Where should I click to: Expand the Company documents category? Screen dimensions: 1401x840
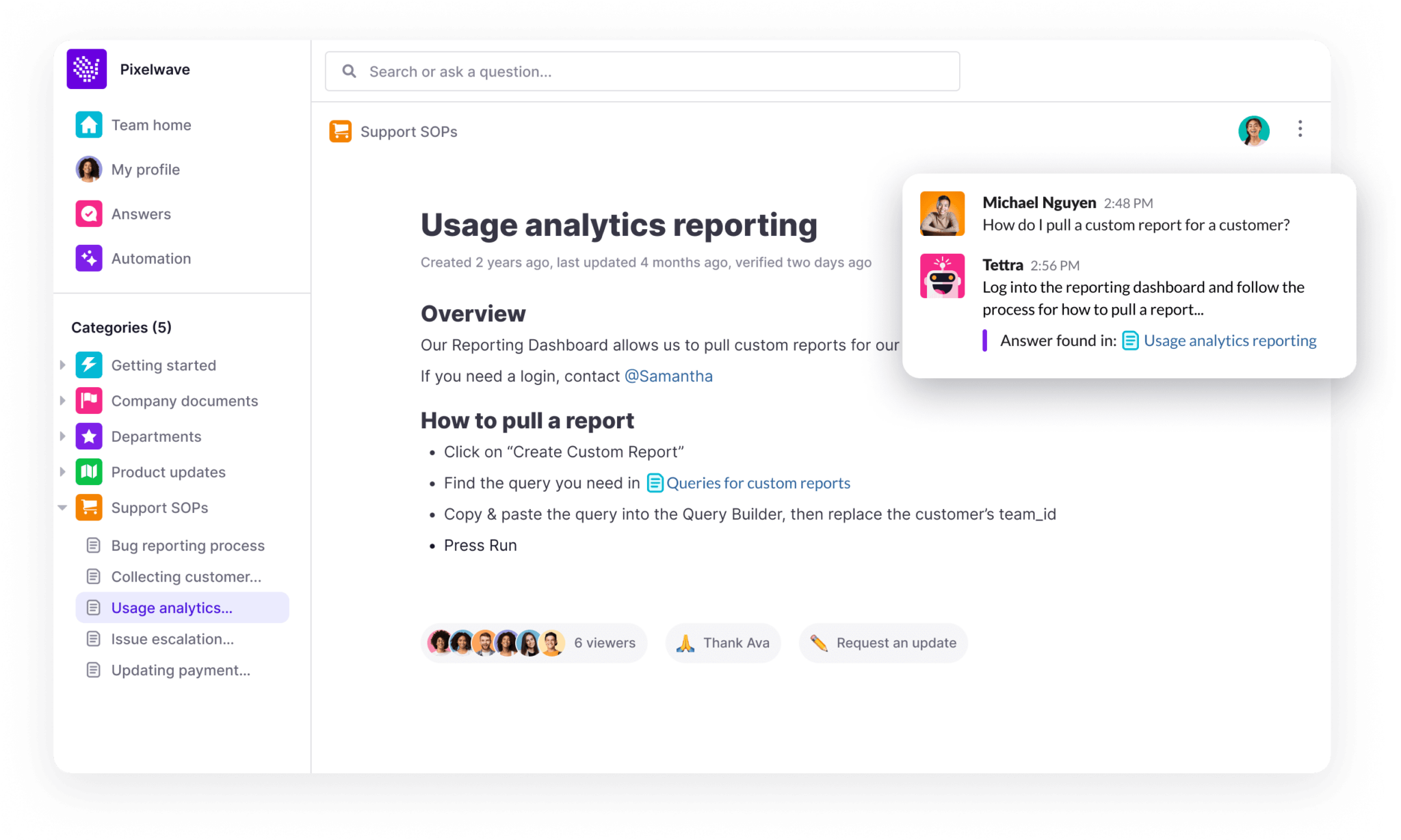[x=63, y=400]
